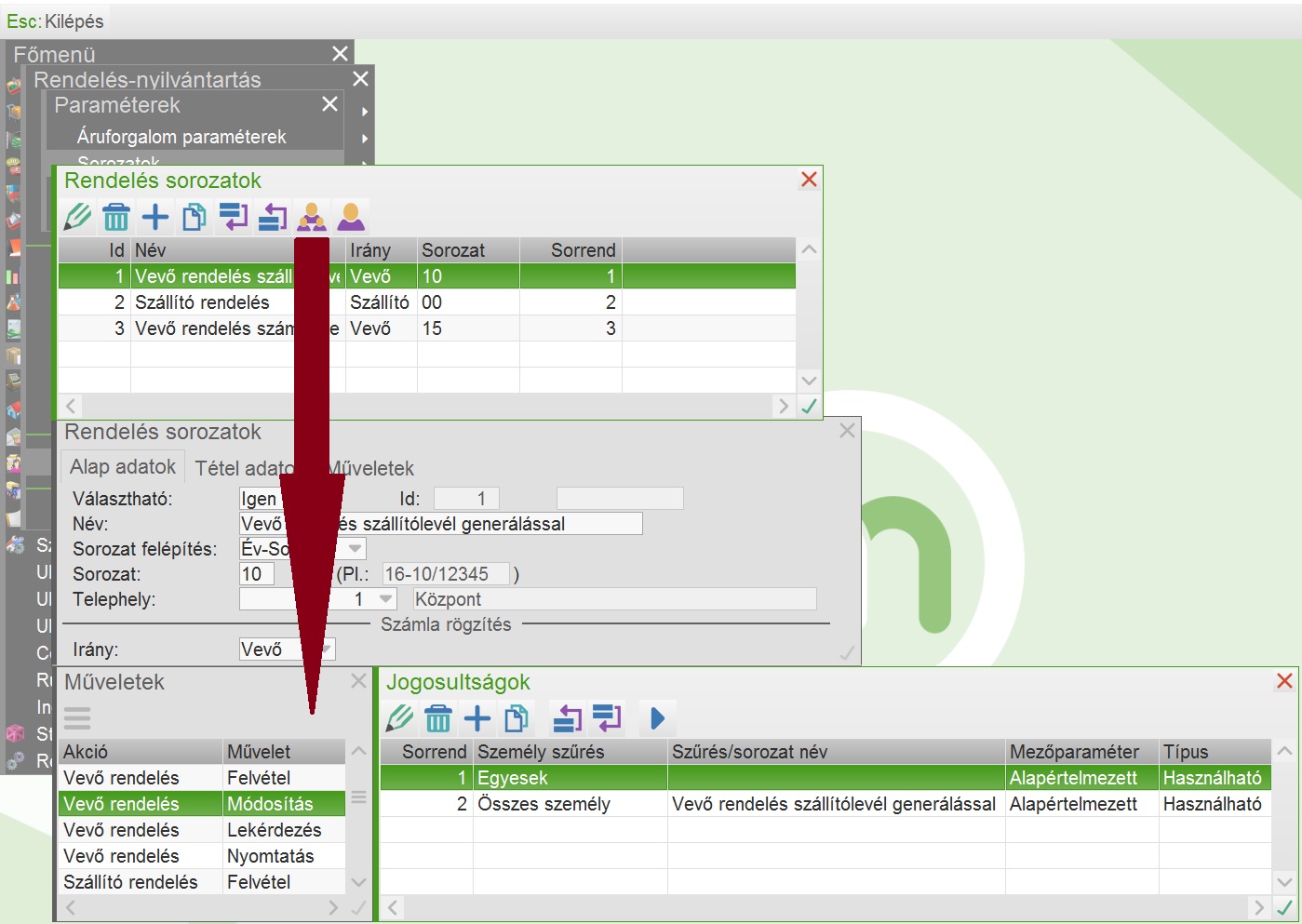Click the example field showing 16-10/12345
1302x924 pixels.
pyautogui.click(x=446, y=574)
